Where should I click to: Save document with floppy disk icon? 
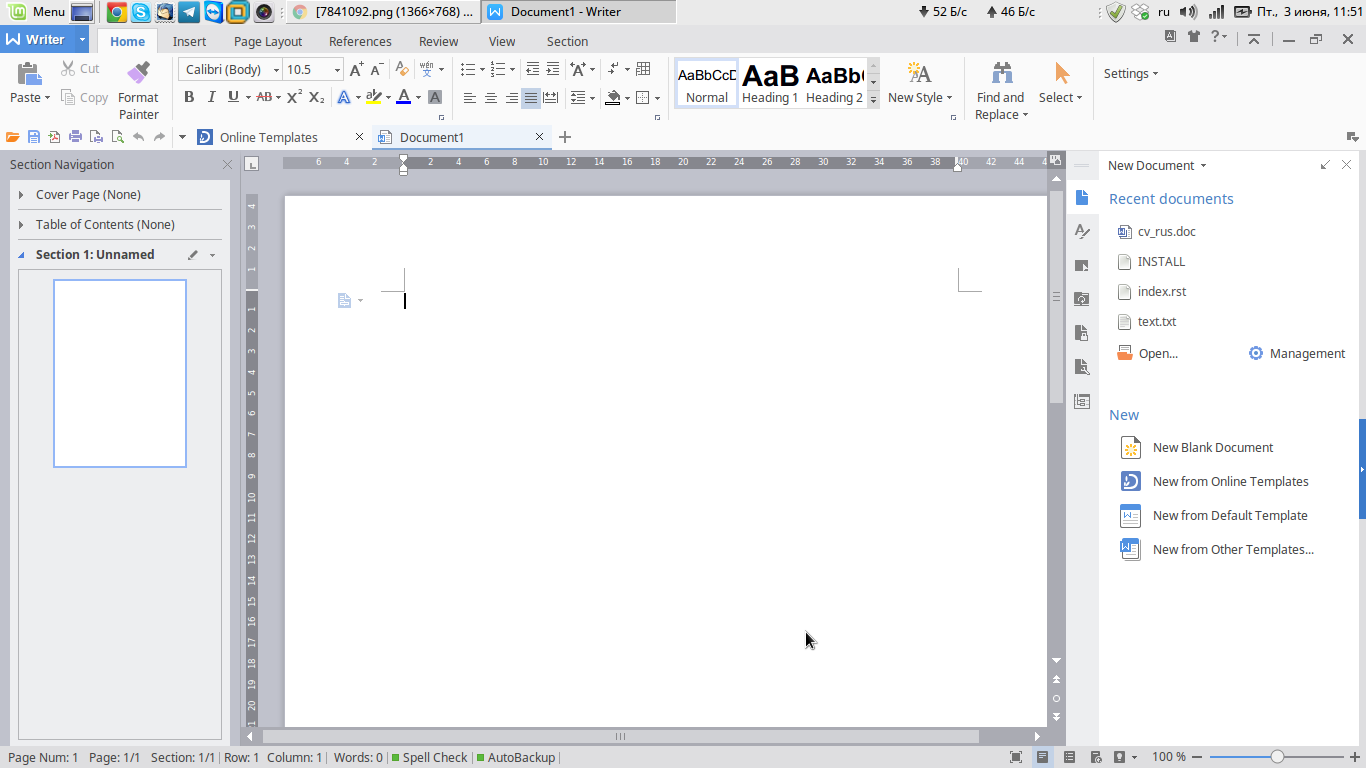click(x=34, y=137)
